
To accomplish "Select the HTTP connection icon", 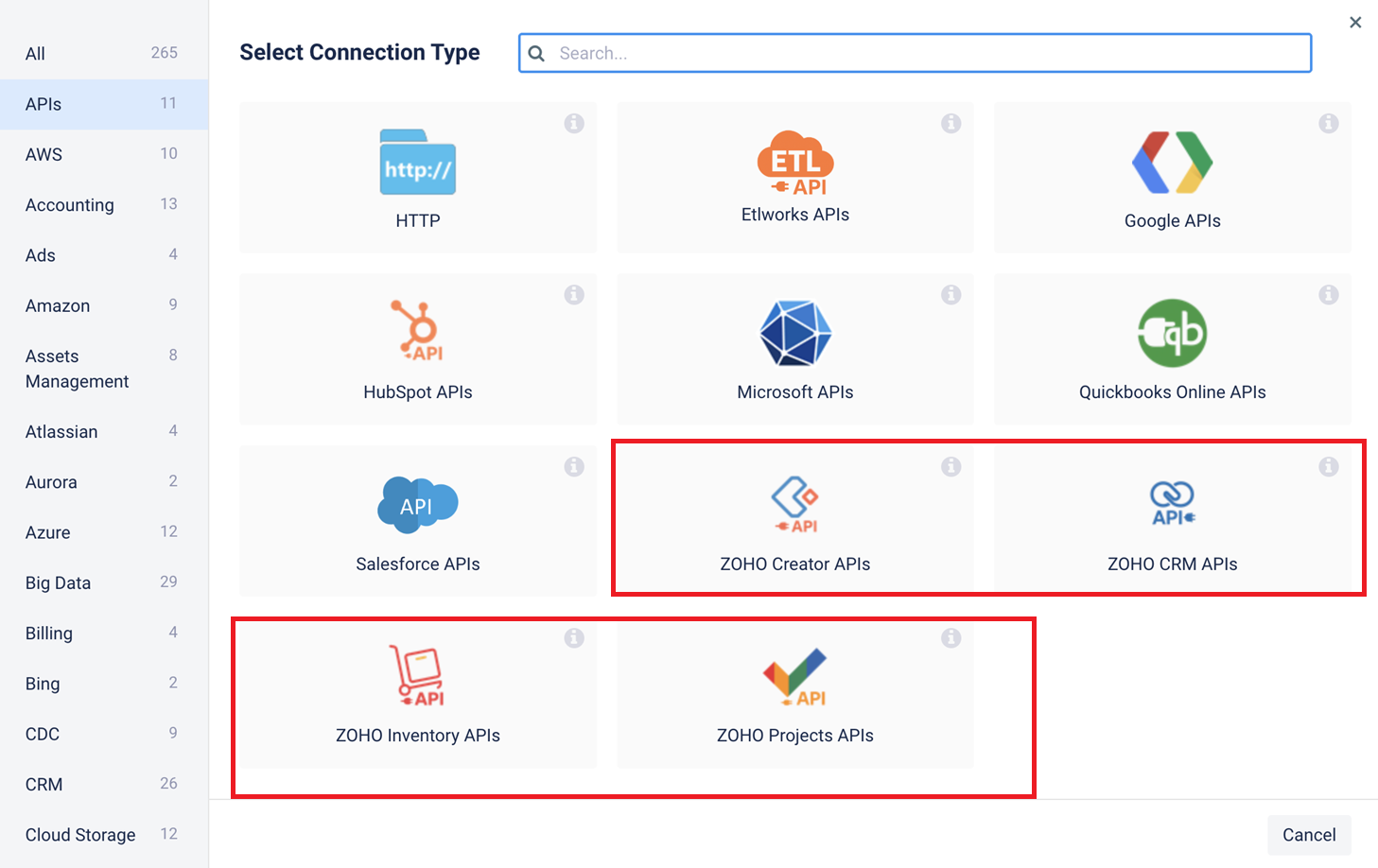I will pyautogui.click(x=418, y=162).
